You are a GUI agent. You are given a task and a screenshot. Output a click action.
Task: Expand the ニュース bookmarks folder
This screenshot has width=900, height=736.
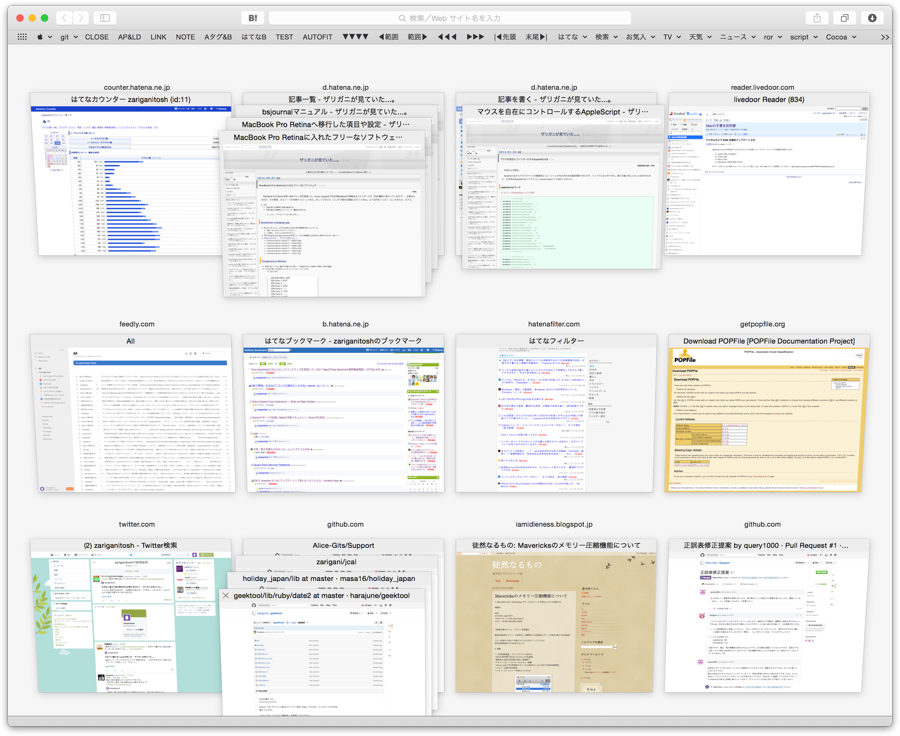[x=738, y=37]
